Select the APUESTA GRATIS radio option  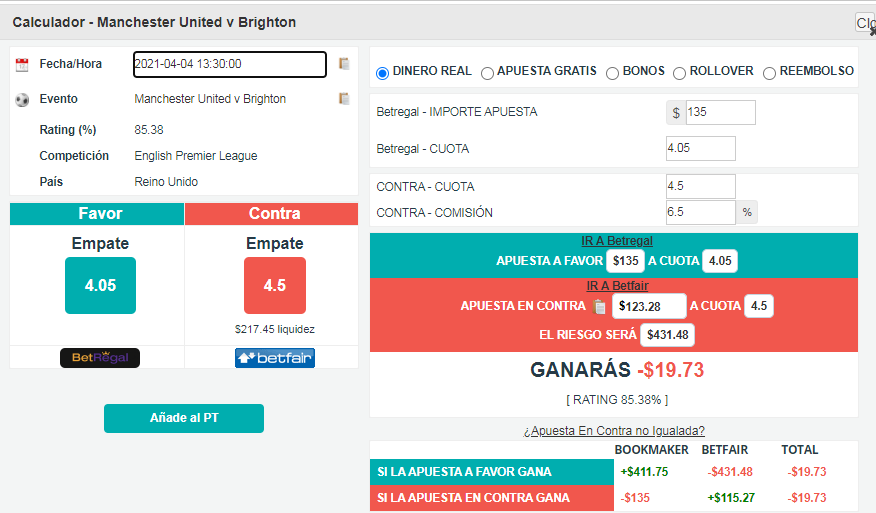point(487,73)
